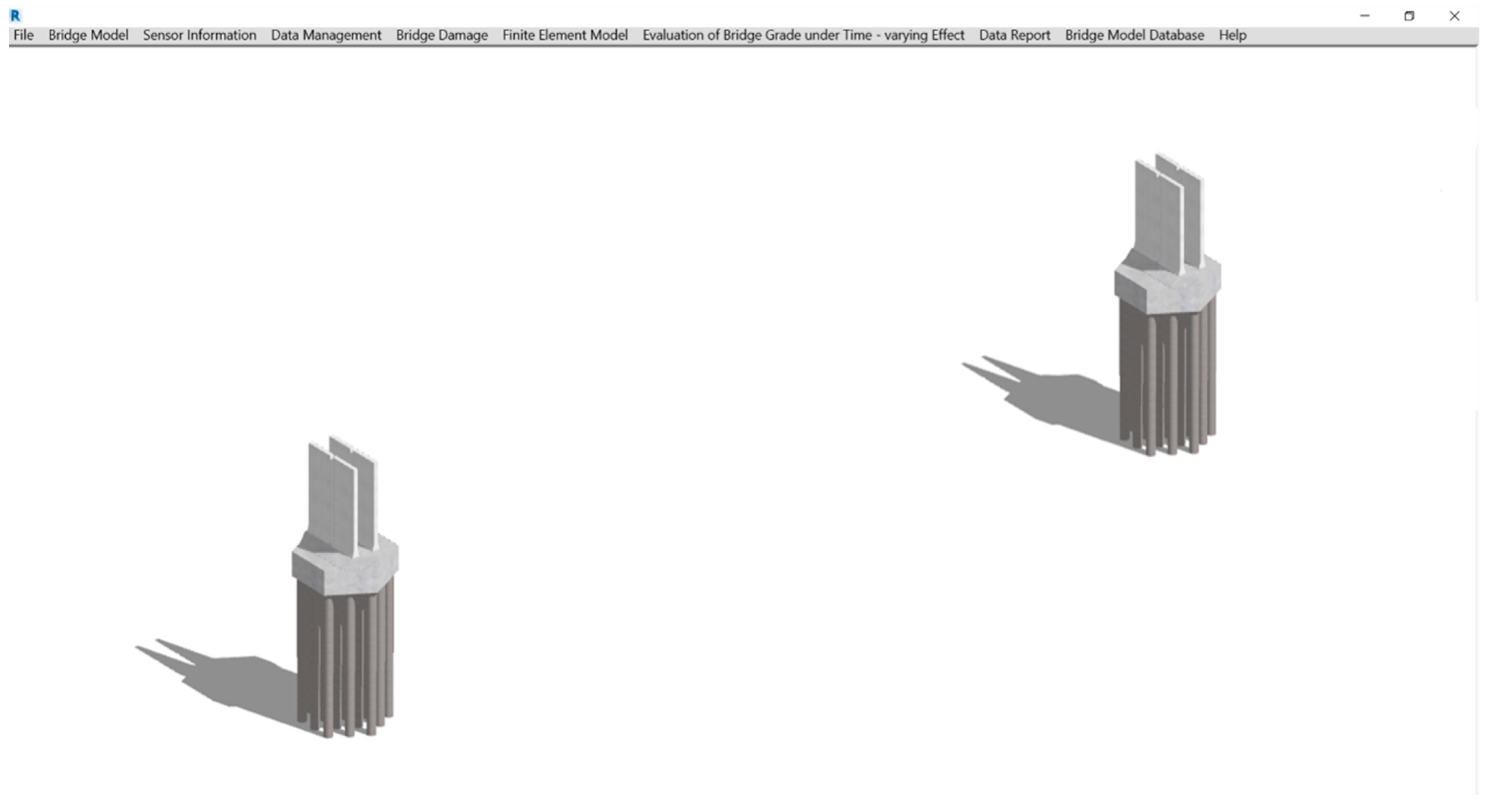Open the Data Report menu
1490x812 pixels.
point(1015,35)
